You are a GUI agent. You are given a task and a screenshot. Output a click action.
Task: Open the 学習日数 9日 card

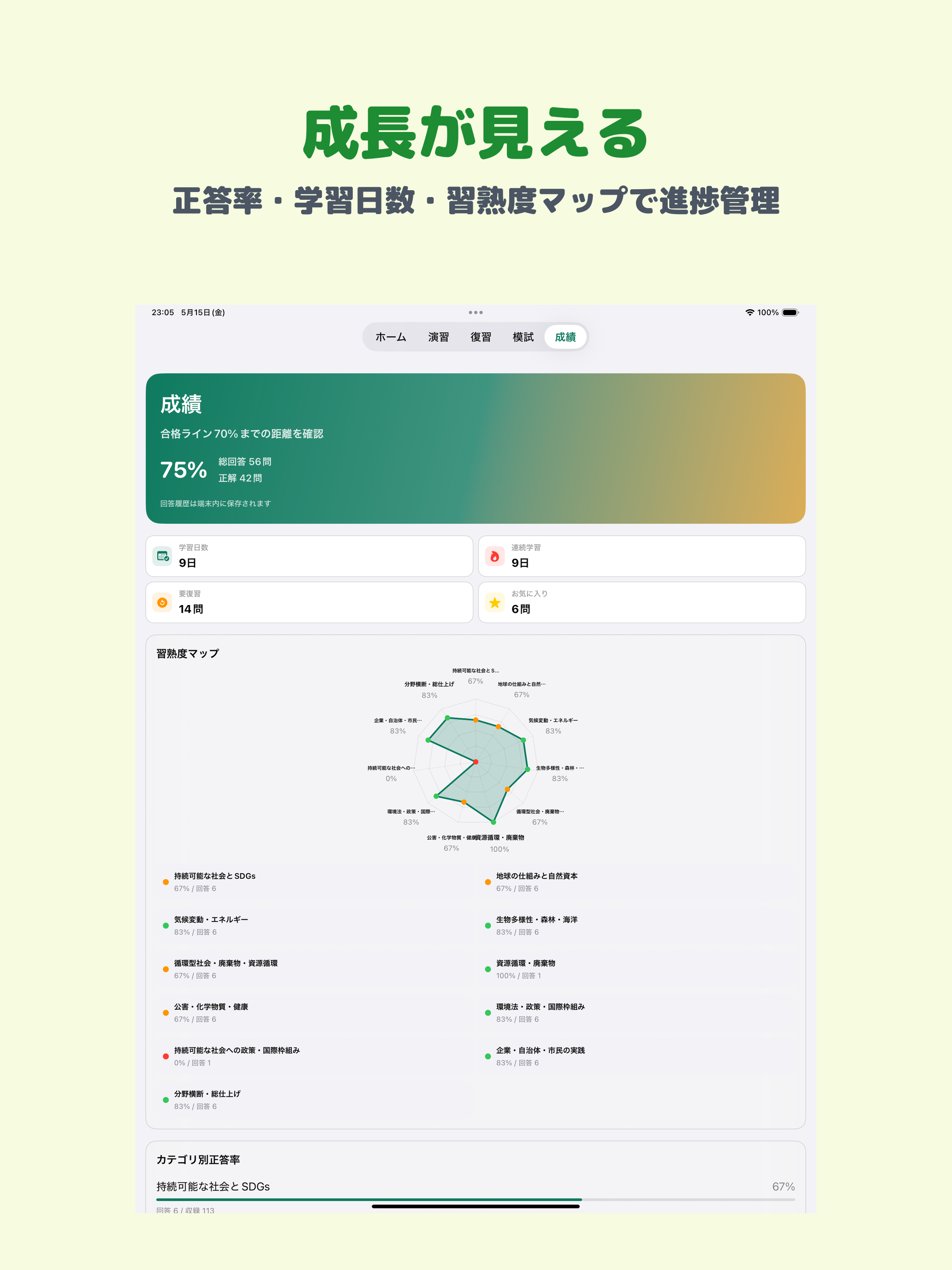(309, 556)
